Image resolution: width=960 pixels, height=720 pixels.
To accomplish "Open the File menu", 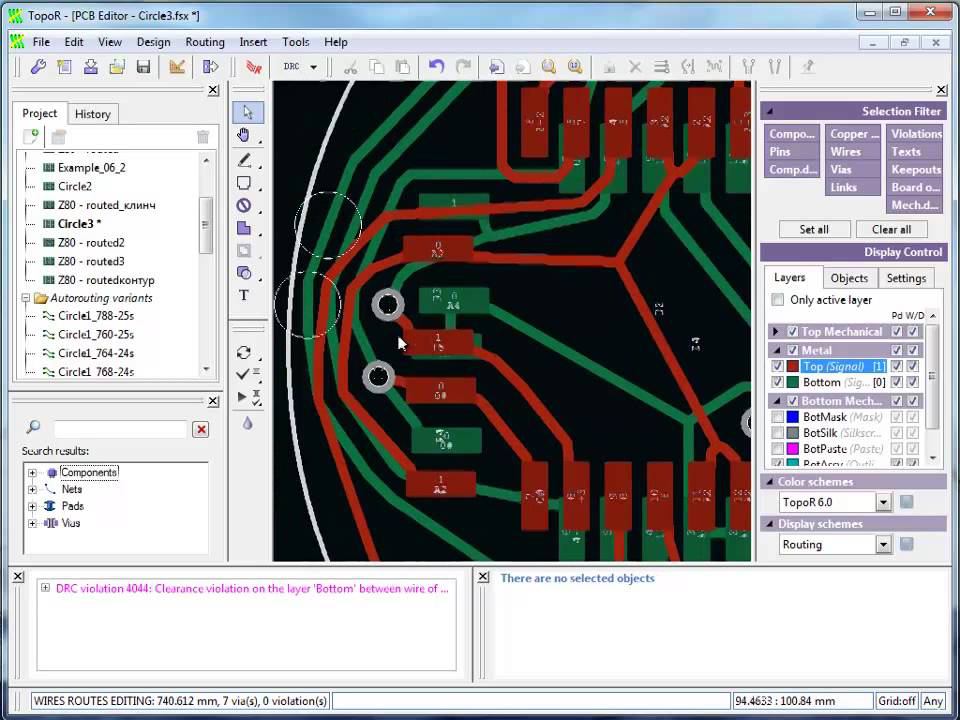I will [x=41, y=42].
